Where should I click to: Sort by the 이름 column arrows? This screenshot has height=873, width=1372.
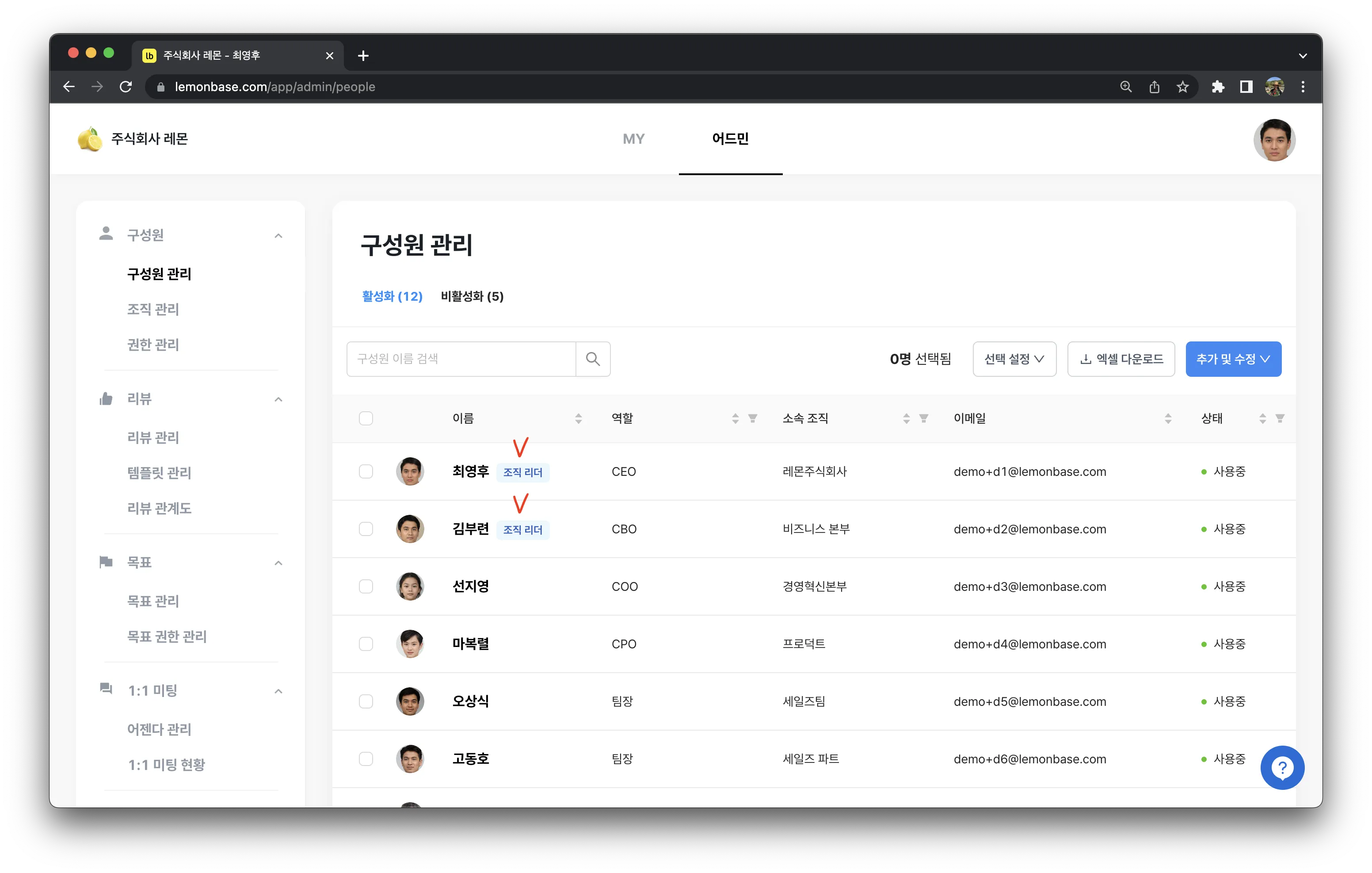tap(578, 418)
